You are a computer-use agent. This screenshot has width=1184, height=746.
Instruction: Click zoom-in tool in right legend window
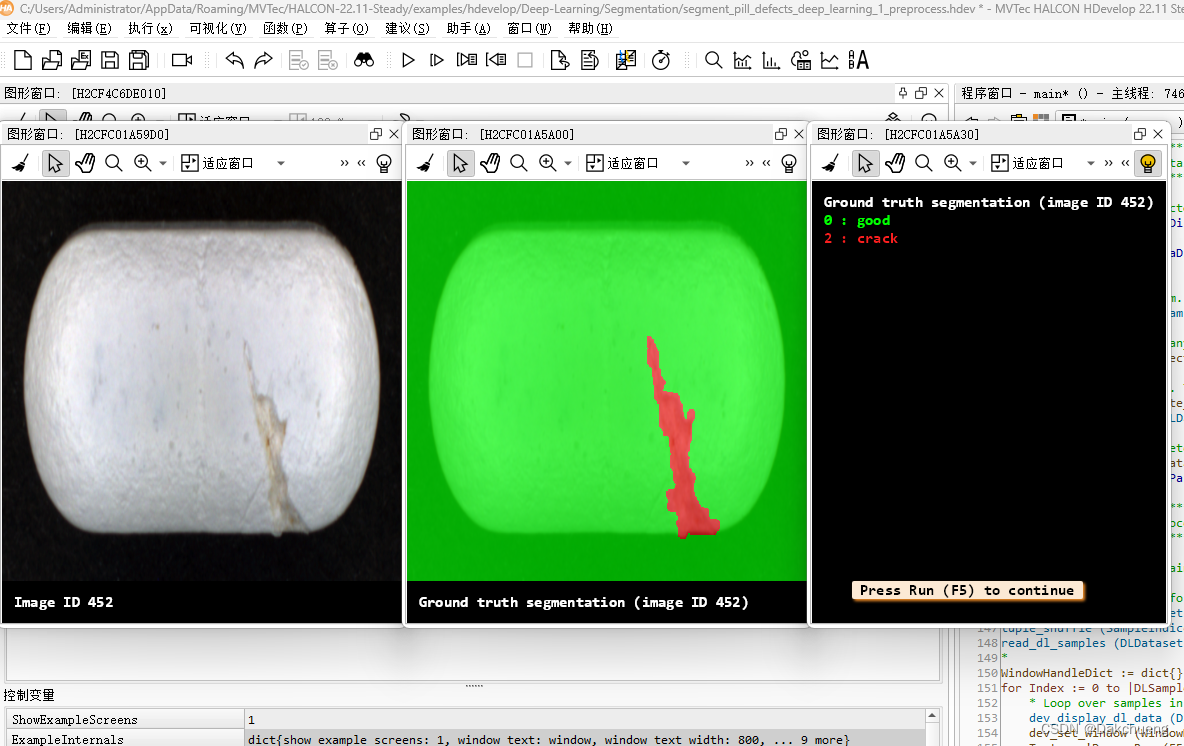point(952,163)
